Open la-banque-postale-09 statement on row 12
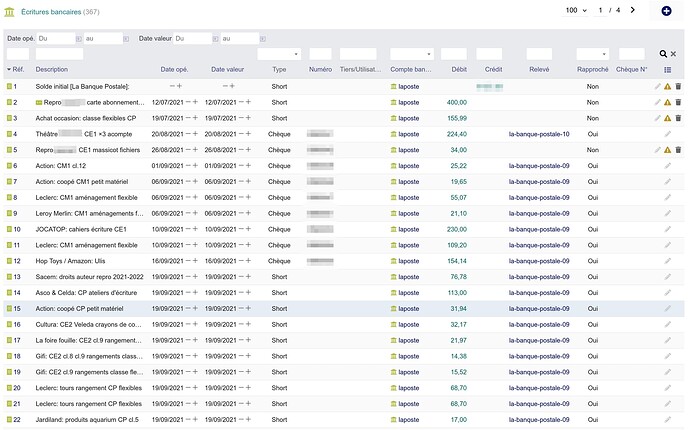 [539, 261]
